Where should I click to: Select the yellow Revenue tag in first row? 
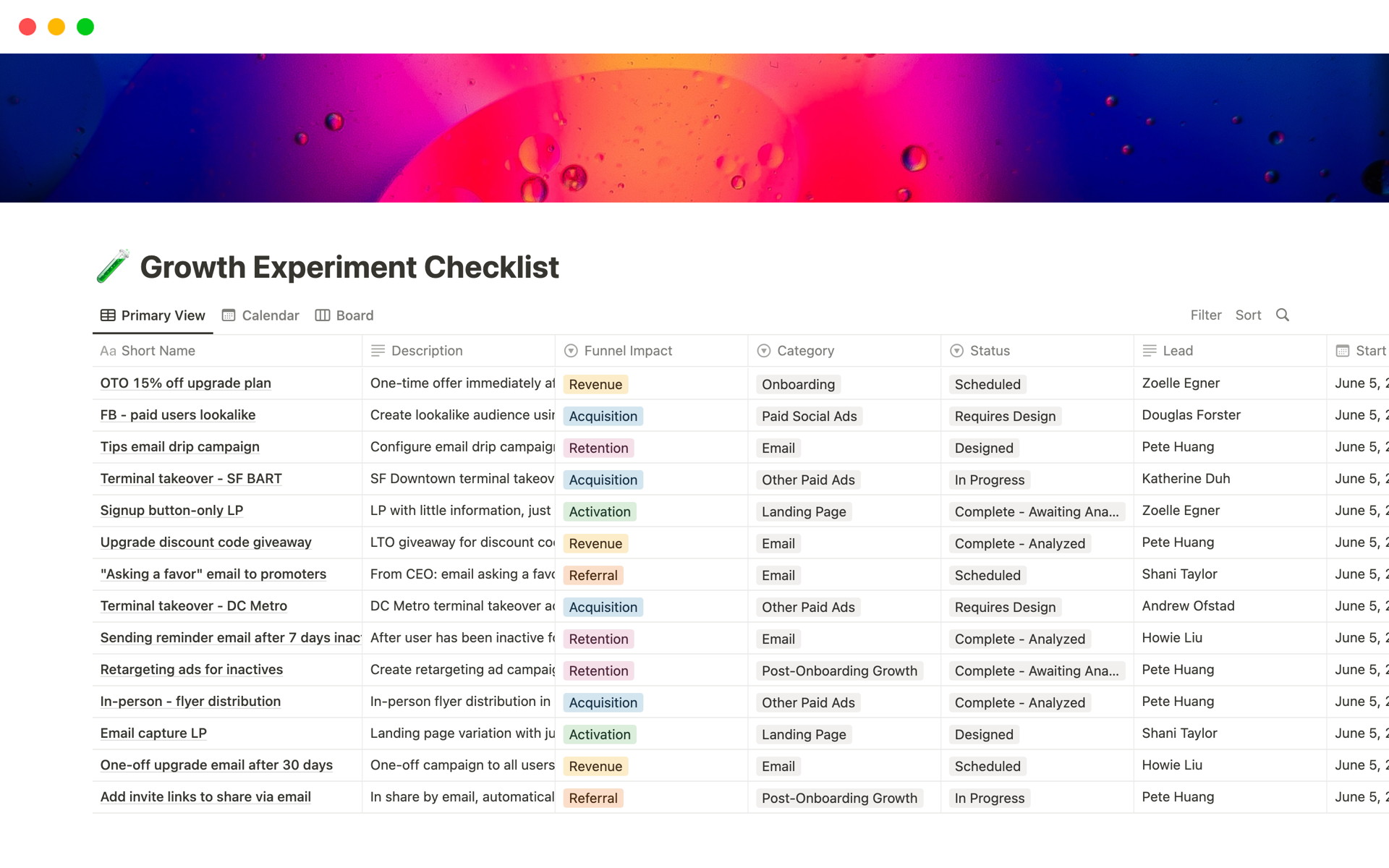[x=595, y=384]
